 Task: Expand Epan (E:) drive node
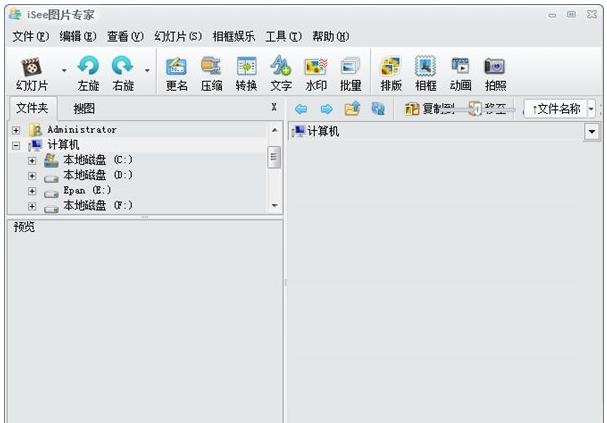[32, 191]
